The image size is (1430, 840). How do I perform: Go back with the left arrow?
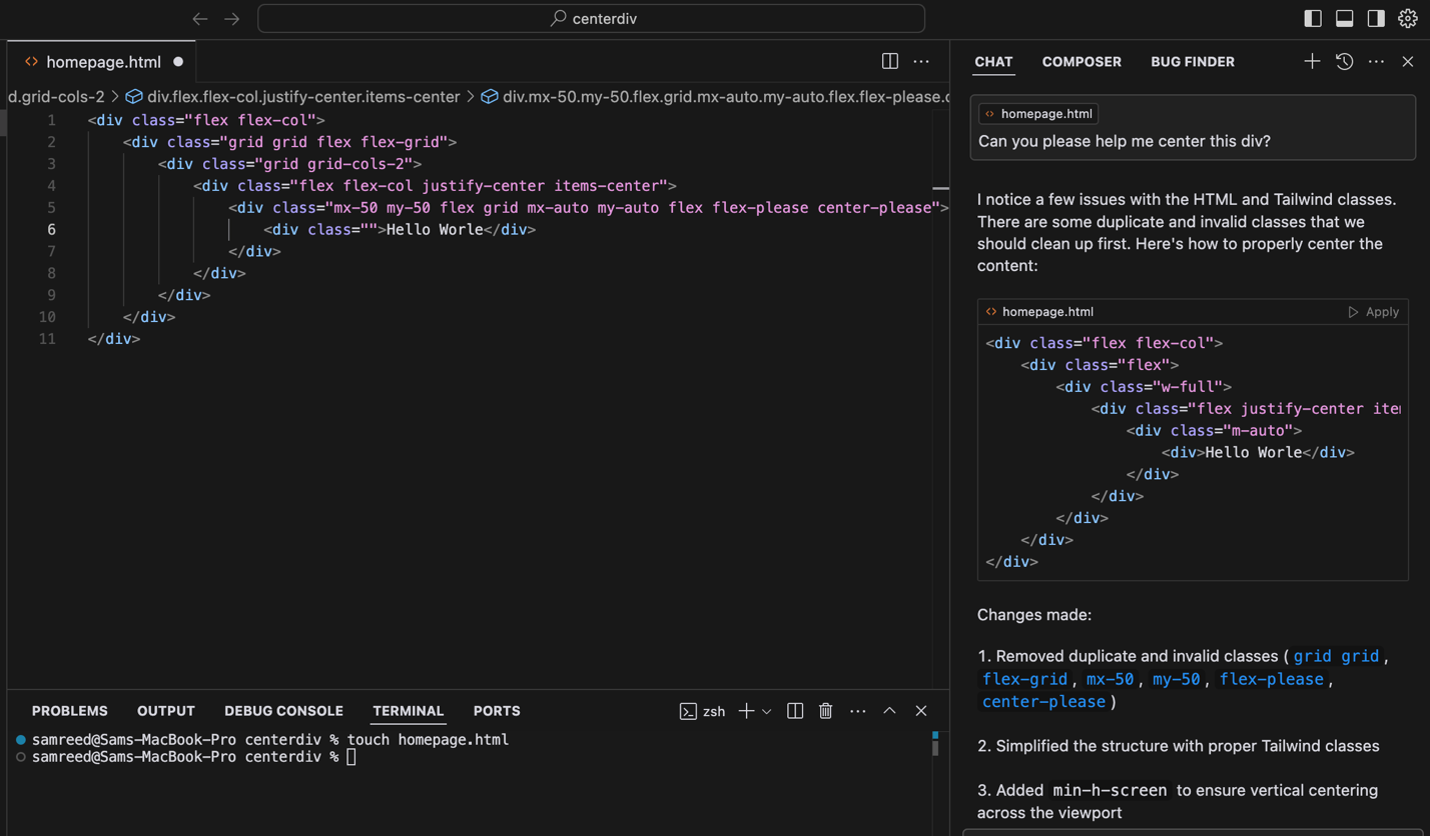point(200,19)
